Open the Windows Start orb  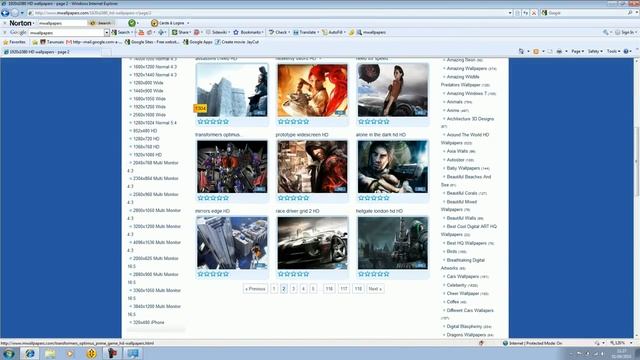pyautogui.click(x=9, y=353)
